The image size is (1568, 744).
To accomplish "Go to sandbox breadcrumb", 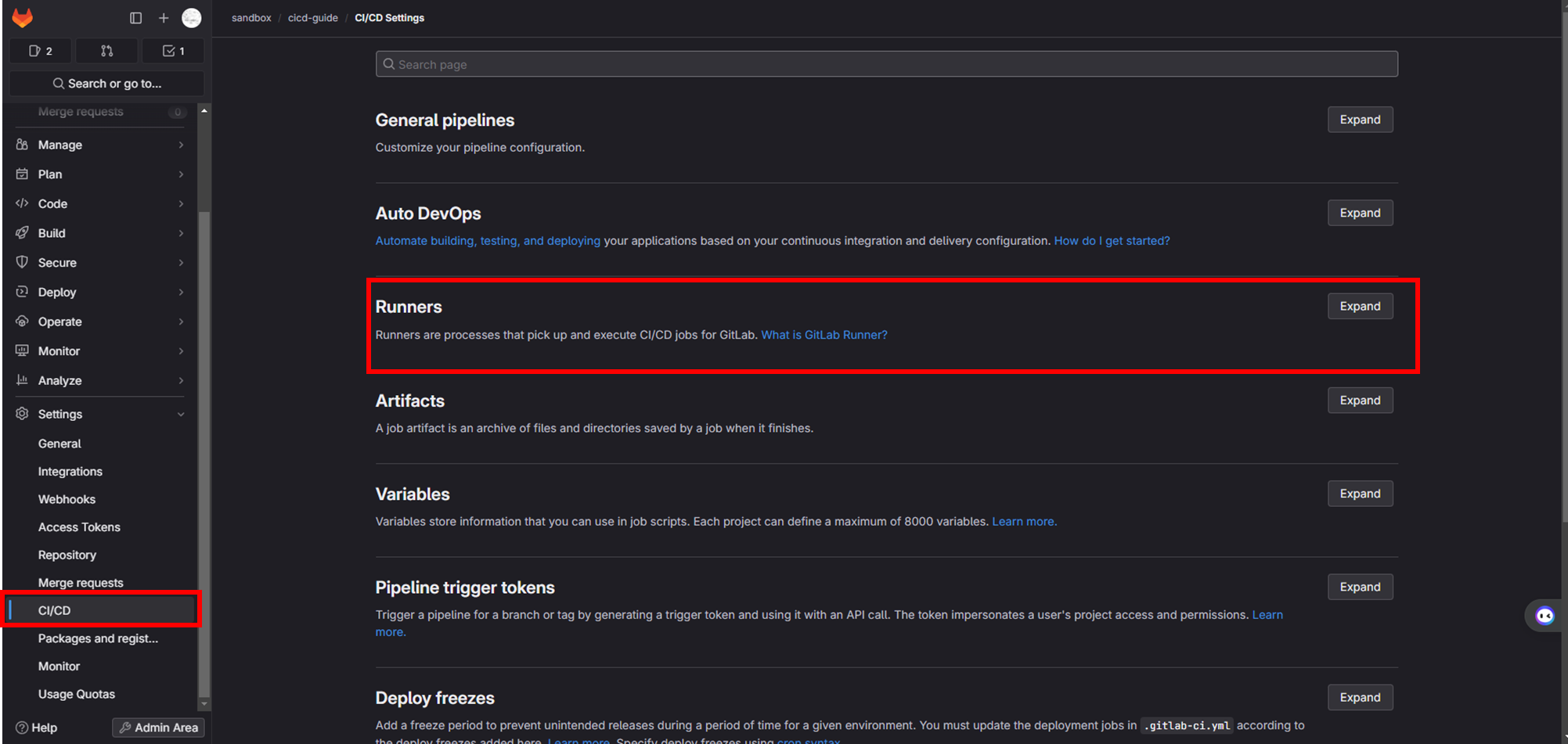I will pos(251,18).
